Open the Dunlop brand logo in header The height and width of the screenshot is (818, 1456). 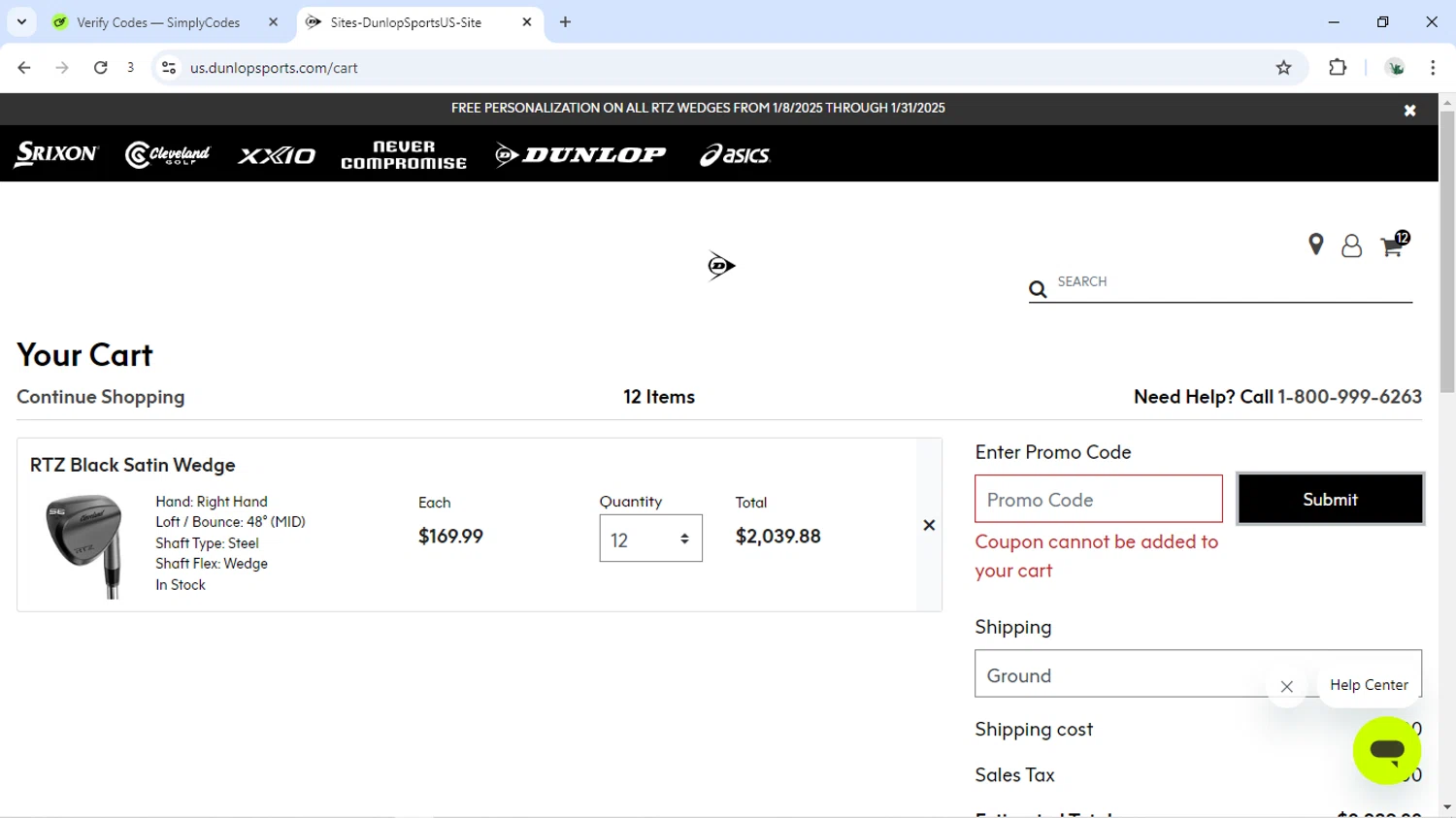point(580,154)
